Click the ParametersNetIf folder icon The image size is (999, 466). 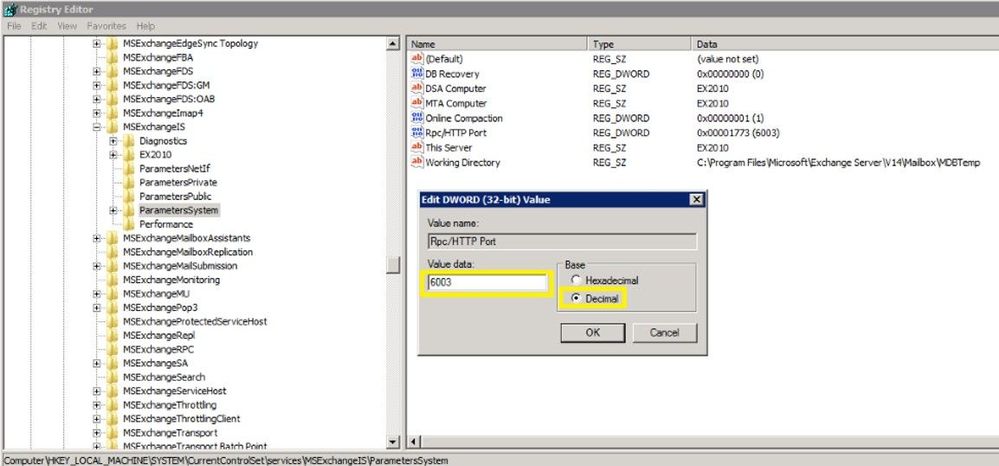pyautogui.click(x=129, y=168)
